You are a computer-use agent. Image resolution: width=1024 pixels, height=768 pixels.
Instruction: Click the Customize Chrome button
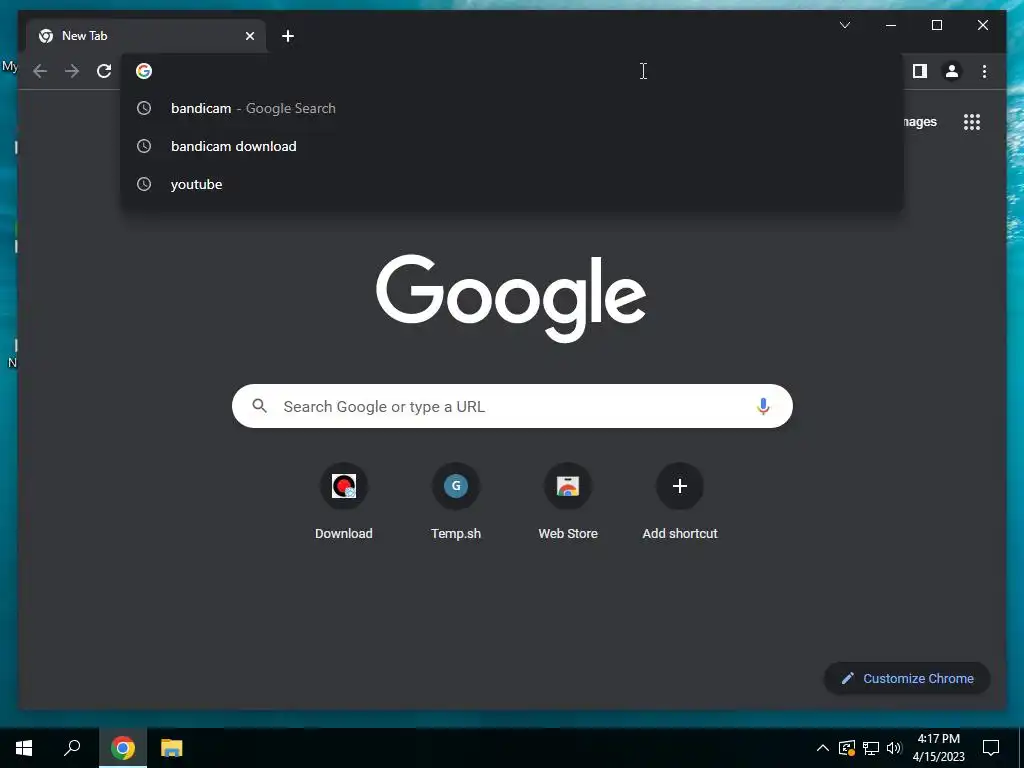point(907,679)
